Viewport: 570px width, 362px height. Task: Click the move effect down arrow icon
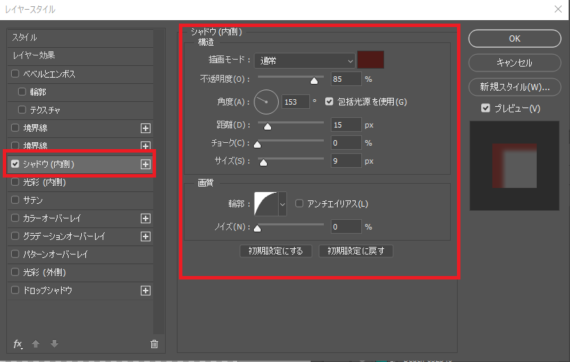click(x=54, y=344)
